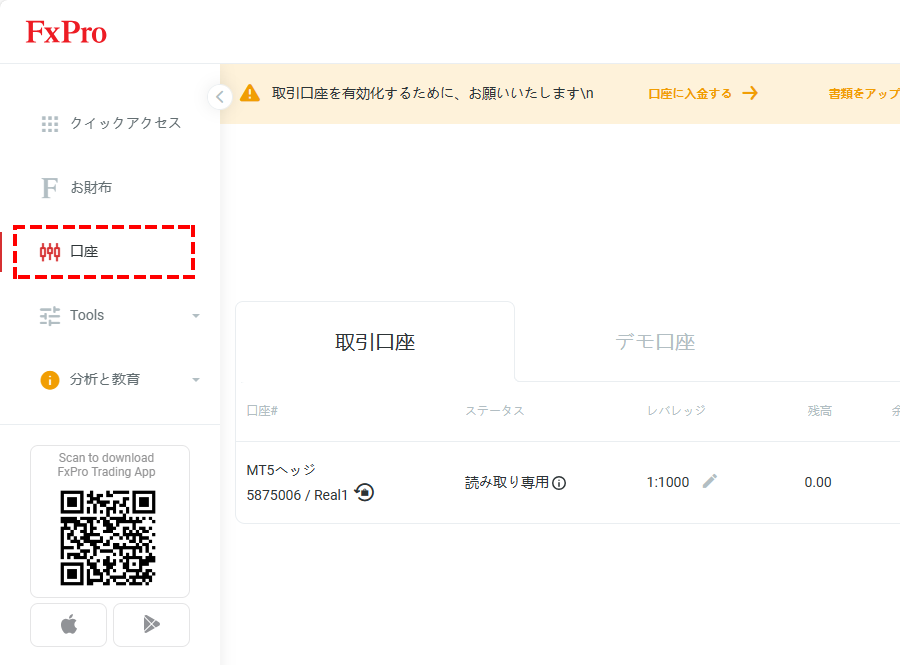The width and height of the screenshot is (900, 665).
Task: Switch to デモ口座 tab
Action: (x=655, y=342)
